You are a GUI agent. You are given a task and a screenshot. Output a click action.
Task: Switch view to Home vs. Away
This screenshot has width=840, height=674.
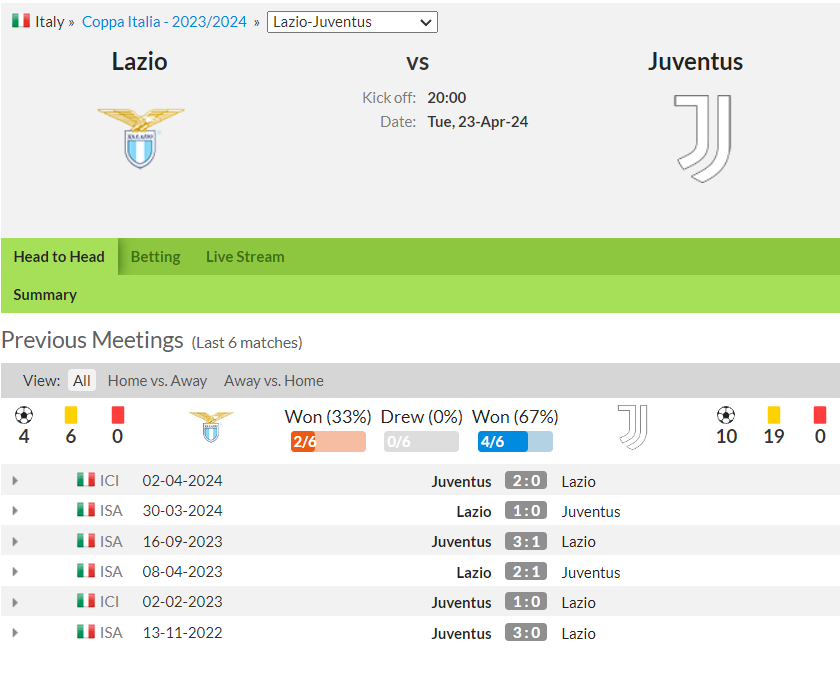(157, 381)
